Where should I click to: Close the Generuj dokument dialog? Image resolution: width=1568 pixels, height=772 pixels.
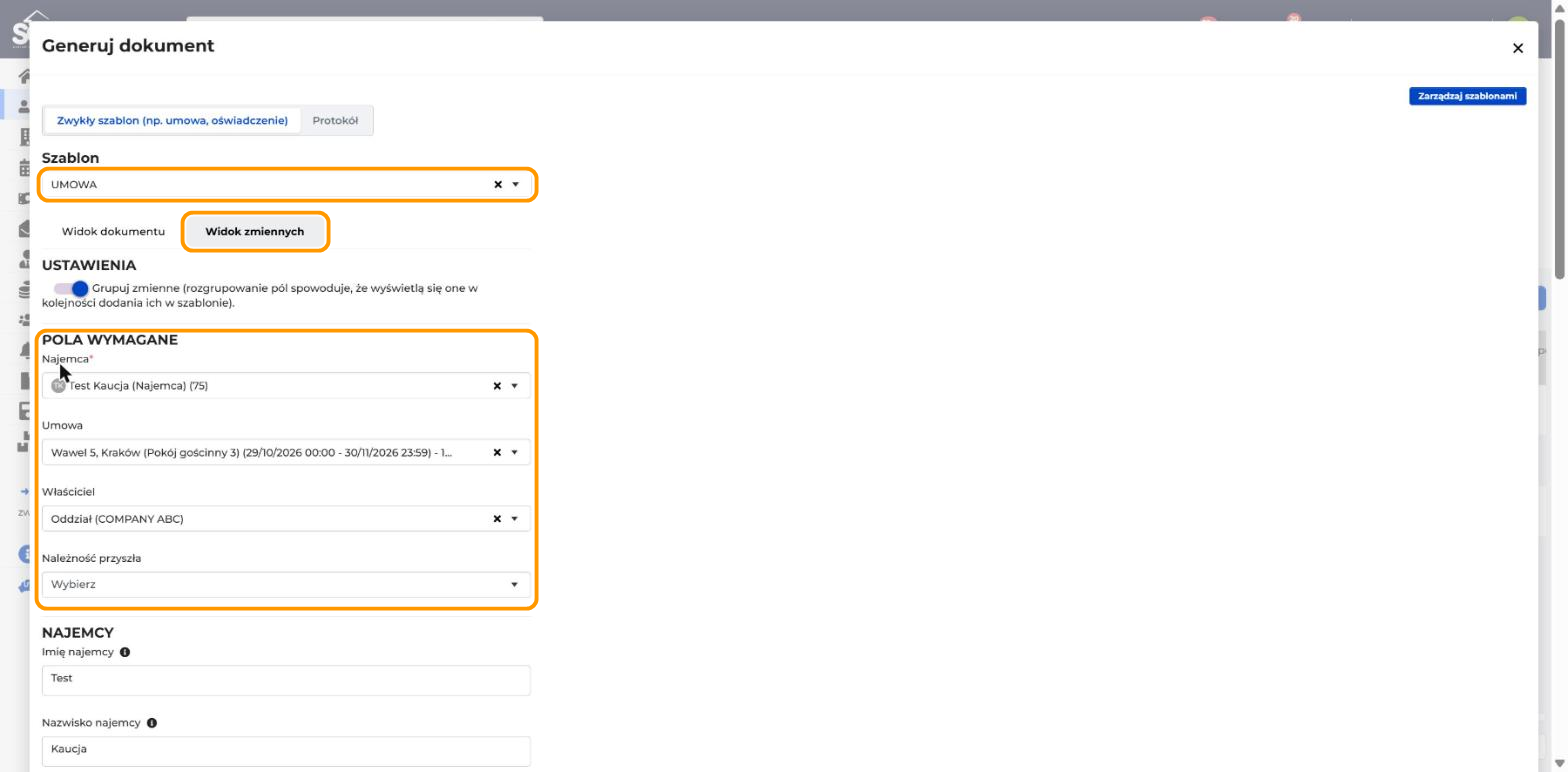click(x=1517, y=48)
